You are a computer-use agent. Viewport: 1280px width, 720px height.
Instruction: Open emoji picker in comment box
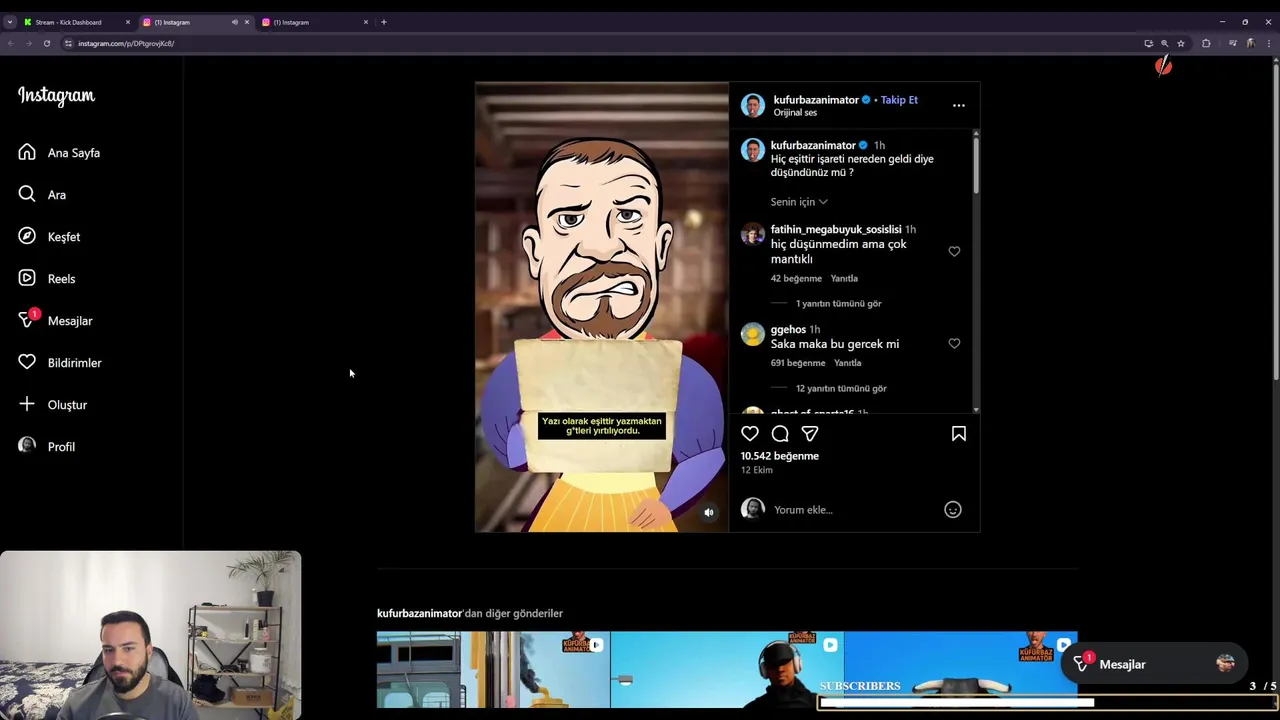click(953, 509)
